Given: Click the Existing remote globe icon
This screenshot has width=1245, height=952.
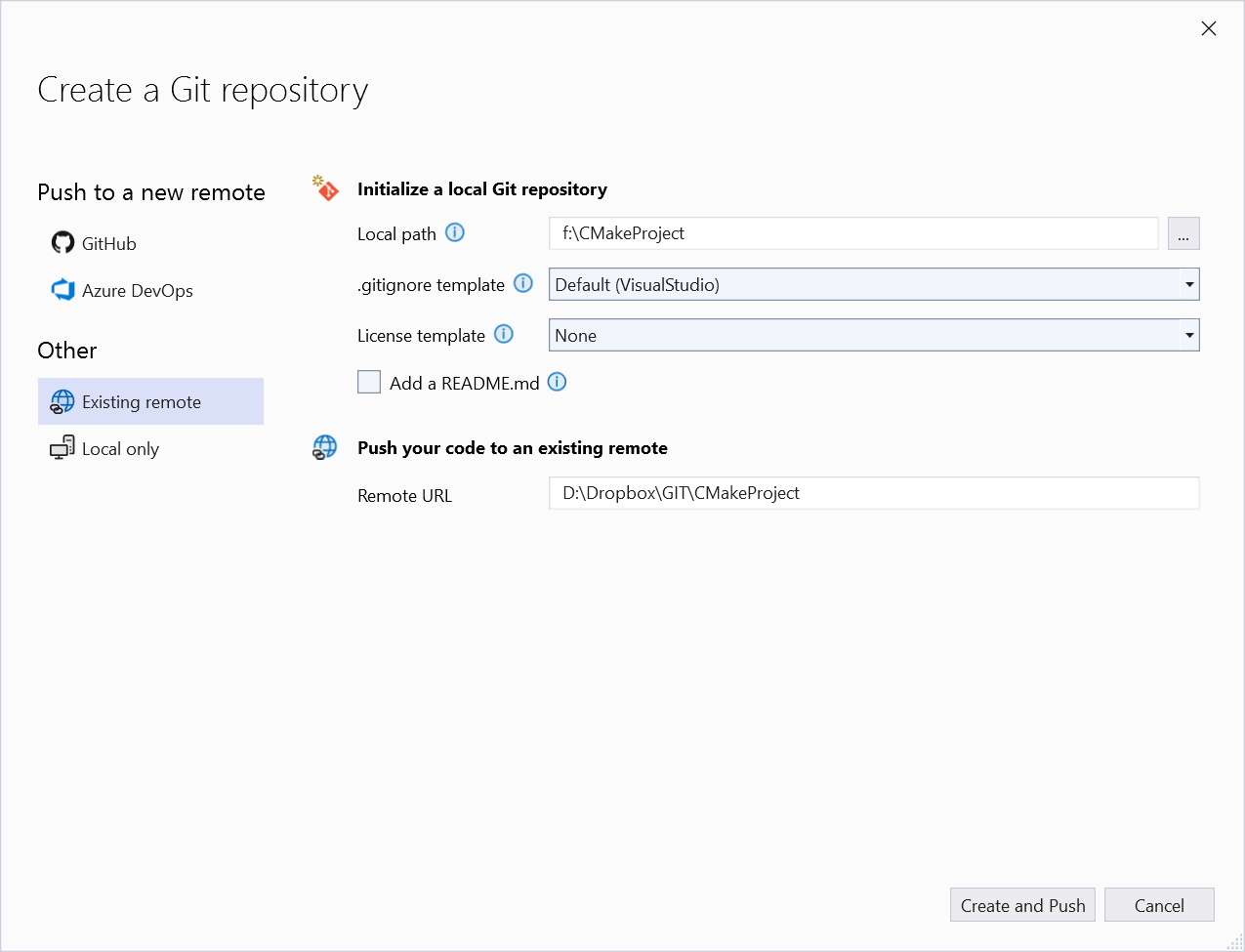Looking at the screenshot, I should point(62,401).
